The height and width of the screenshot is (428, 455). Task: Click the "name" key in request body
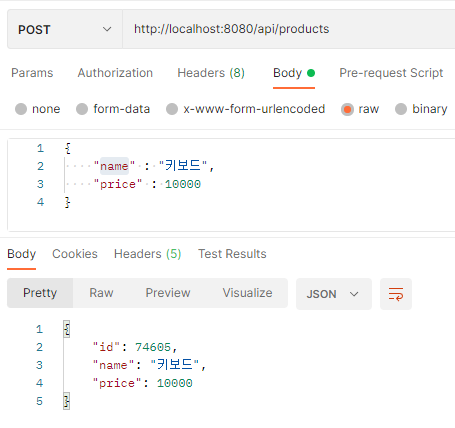coord(114,166)
